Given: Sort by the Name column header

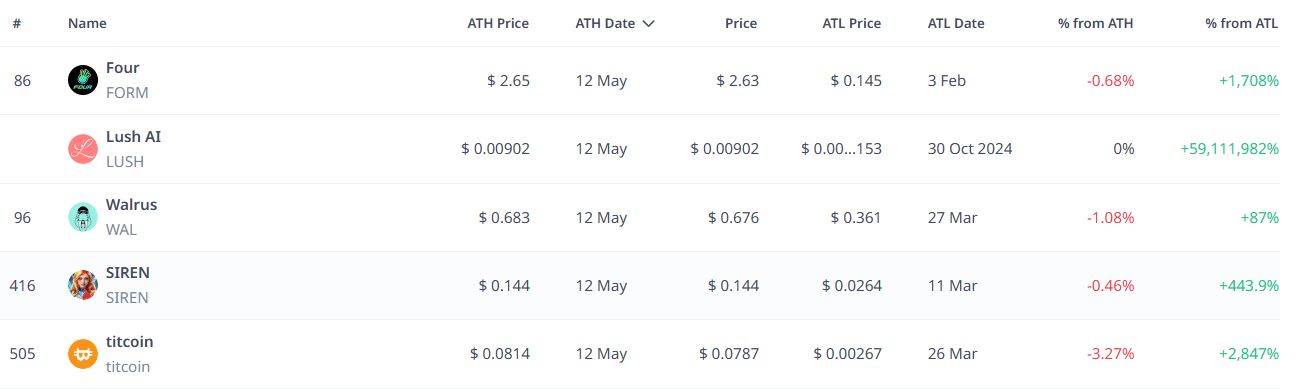Looking at the screenshot, I should click(x=87, y=23).
